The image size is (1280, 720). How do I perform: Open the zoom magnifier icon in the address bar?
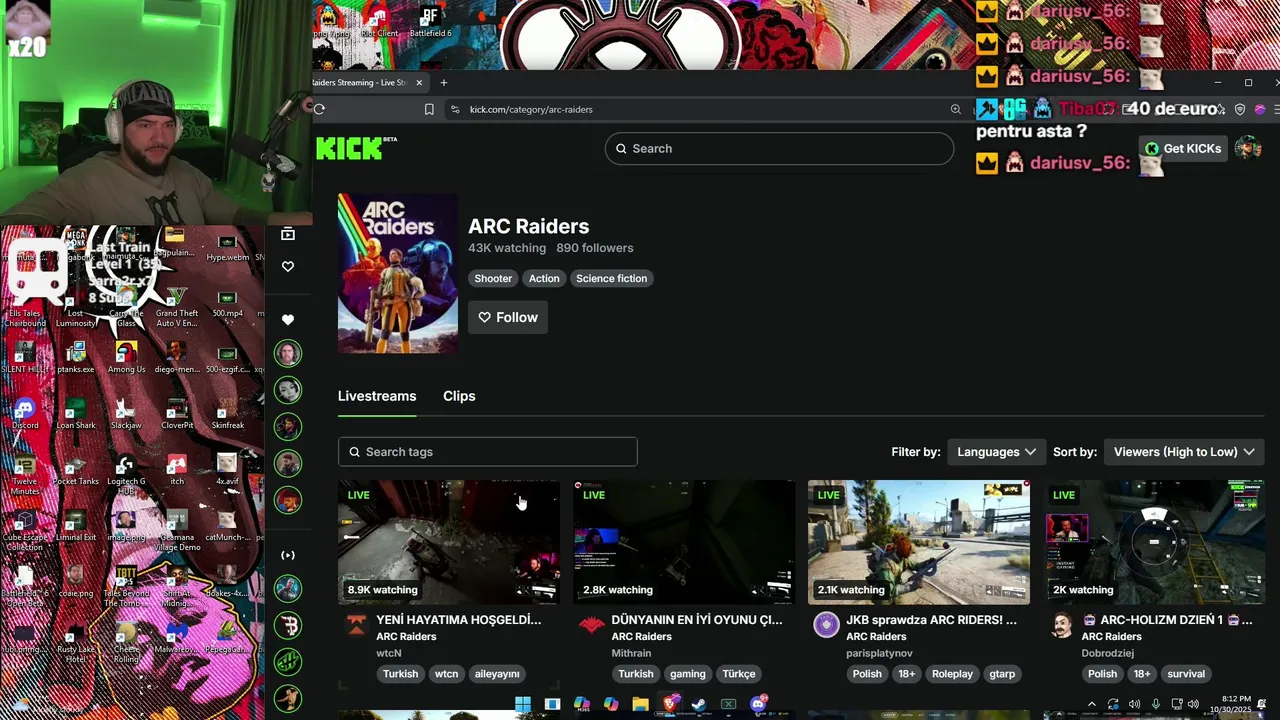coord(956,109)
